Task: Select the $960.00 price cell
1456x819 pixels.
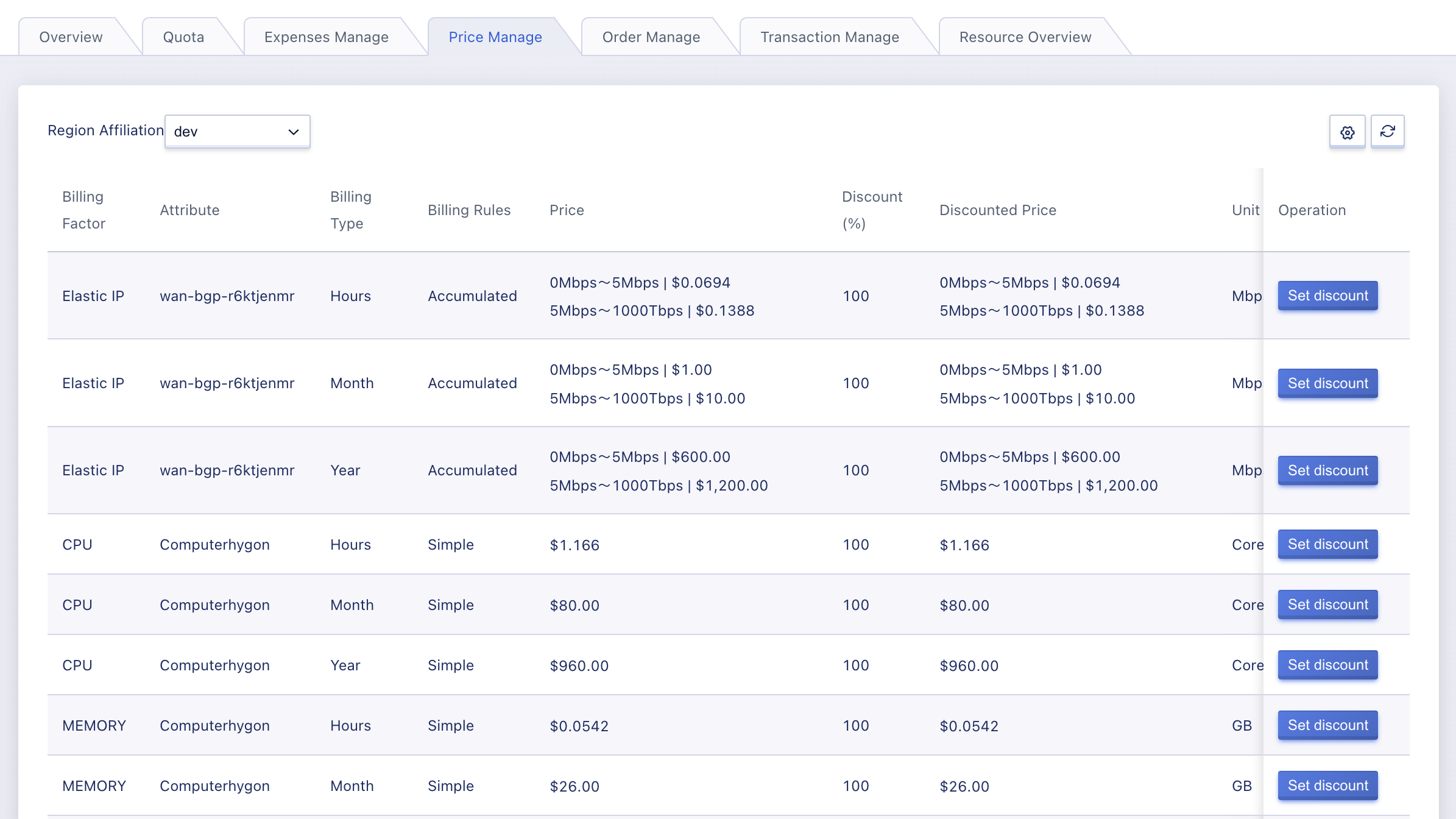Action: [x=579, y=665]
